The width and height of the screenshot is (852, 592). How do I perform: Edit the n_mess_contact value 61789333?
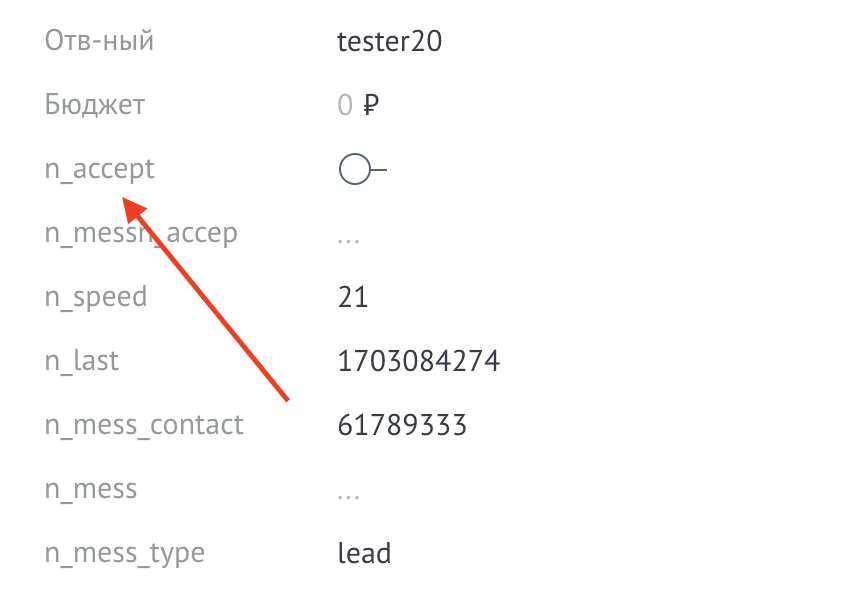(402, 425)
